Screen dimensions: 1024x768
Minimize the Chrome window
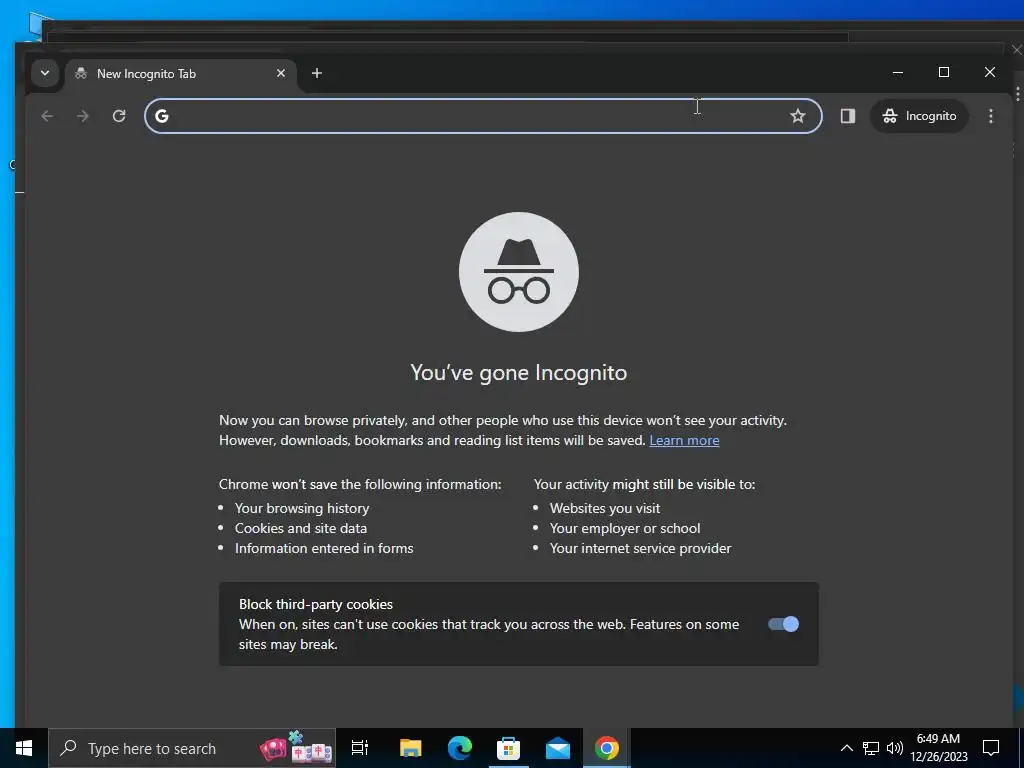pos(898,72)
